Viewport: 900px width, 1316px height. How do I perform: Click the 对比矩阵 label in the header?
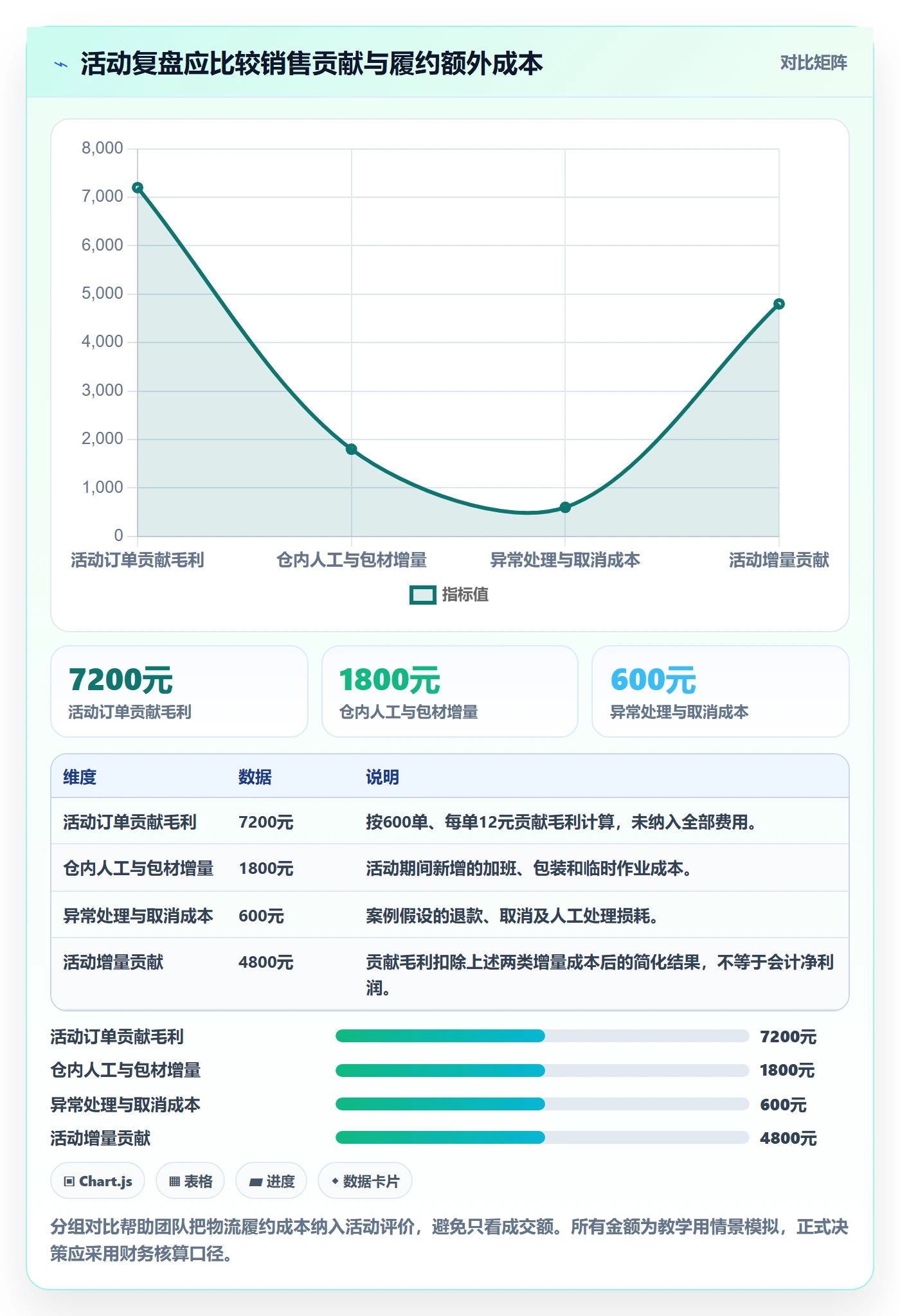(x=813, y=63)
